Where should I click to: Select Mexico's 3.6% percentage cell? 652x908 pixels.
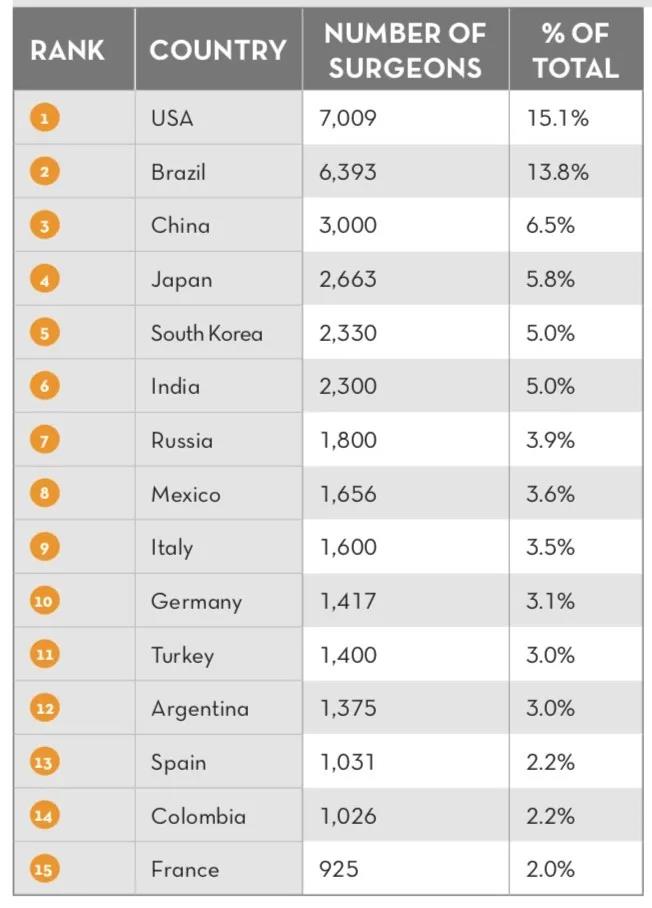pyautogui.click(x=551, y=494)
